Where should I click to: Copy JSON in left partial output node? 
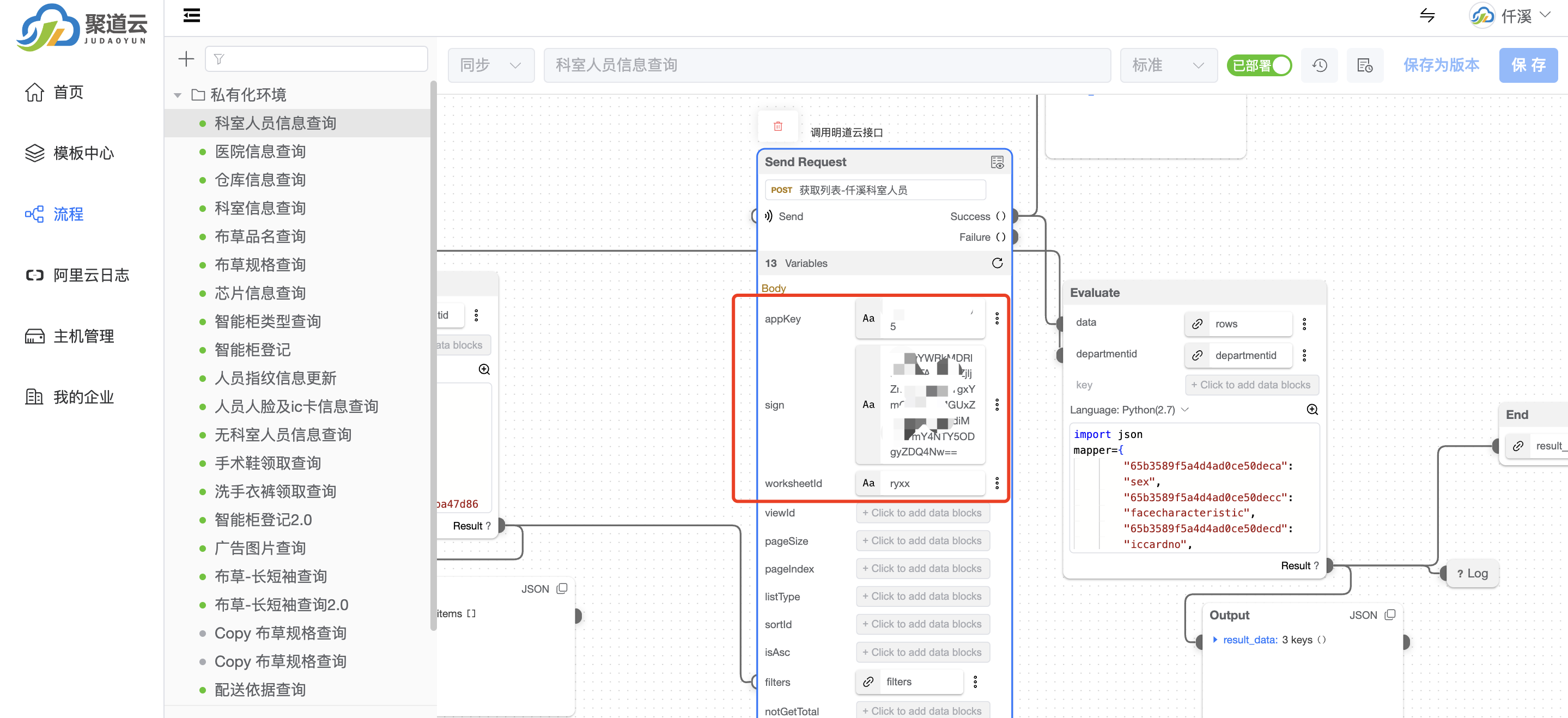tap(562, 589)
